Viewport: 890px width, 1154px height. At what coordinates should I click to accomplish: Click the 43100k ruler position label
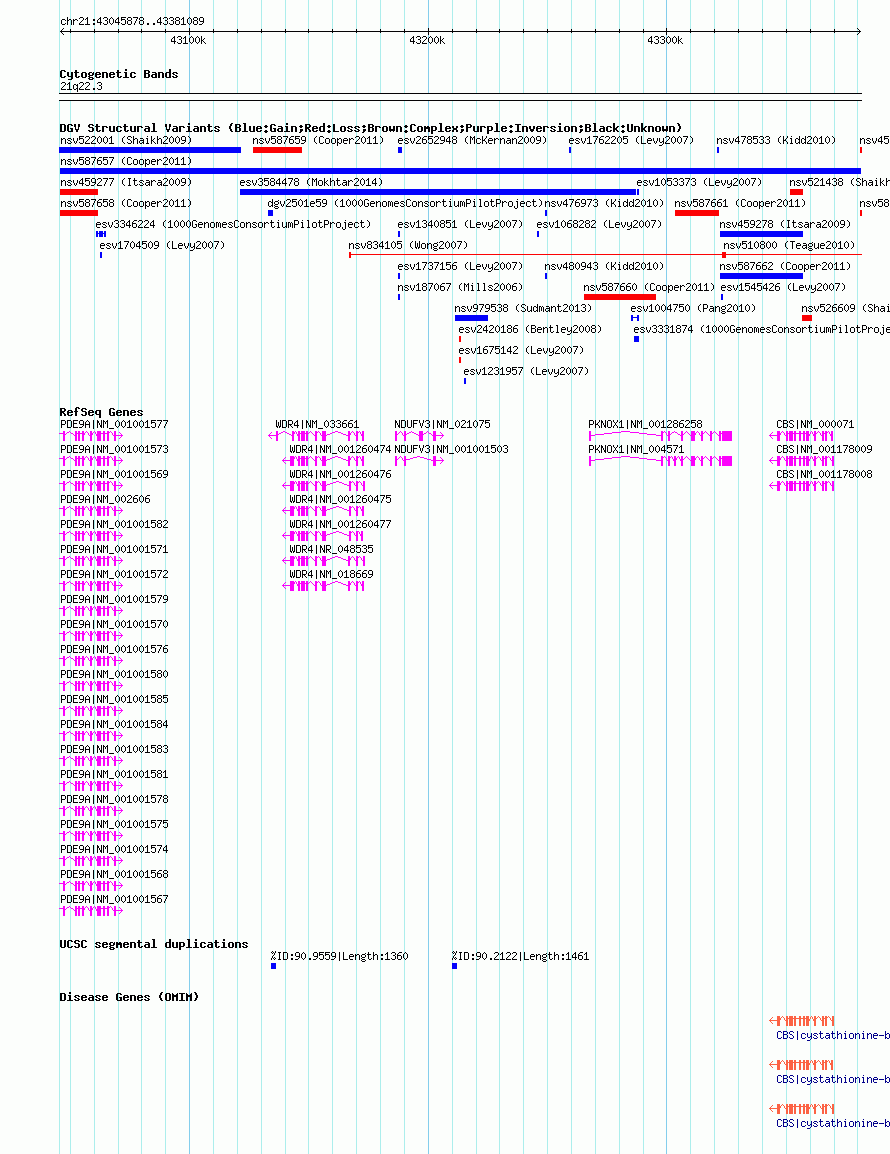[x=188, y=40]
